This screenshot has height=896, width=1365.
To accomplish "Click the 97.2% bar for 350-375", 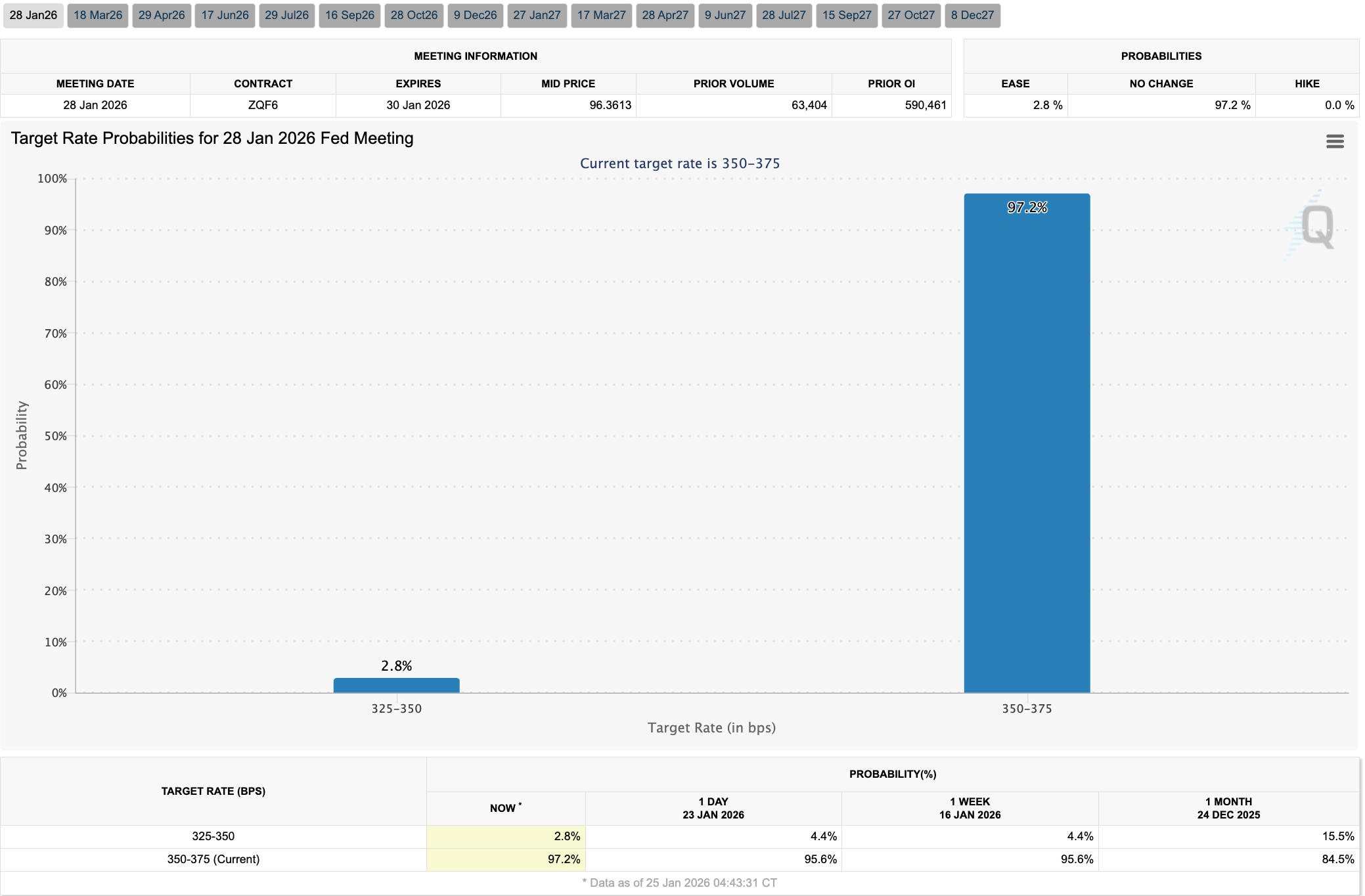I will 1027,443.
